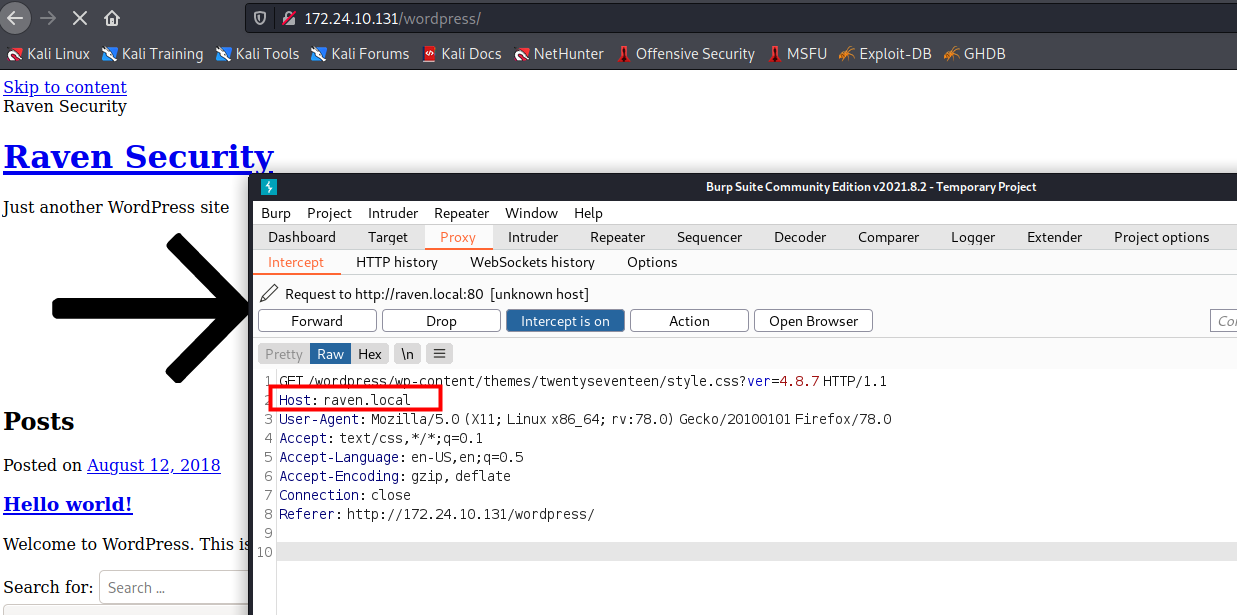Focus the address bar showing 172.24.10.131/wordpress/
The height and width of the screenshot is (615, 1237).
(740, 18)
